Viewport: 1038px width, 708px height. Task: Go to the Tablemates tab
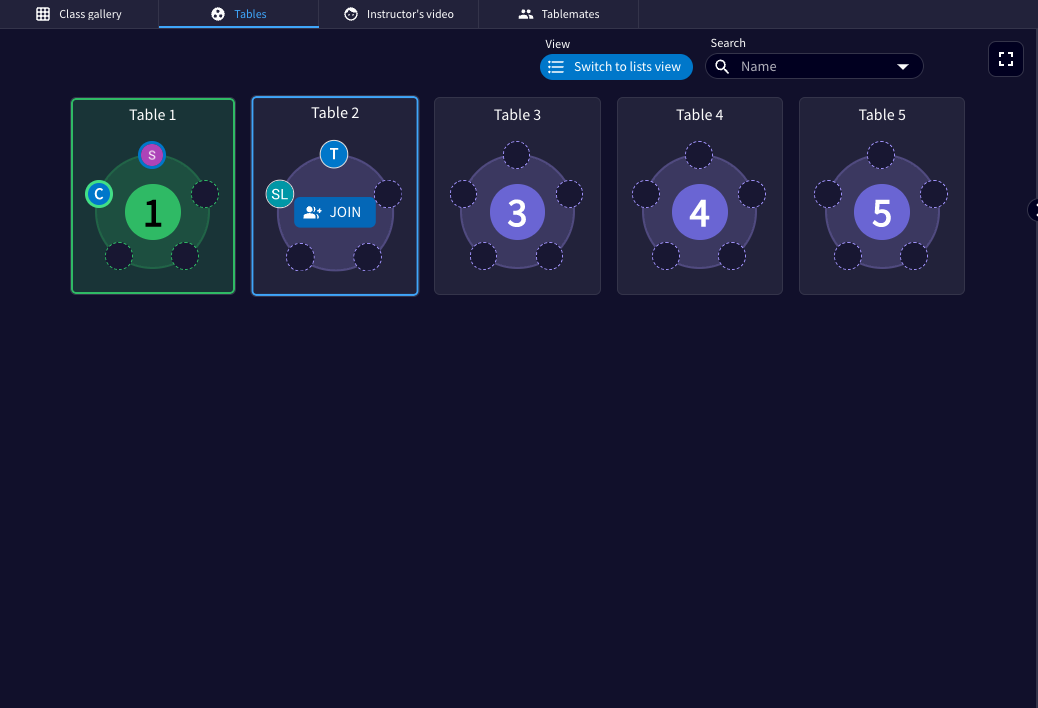click(558, 14)
